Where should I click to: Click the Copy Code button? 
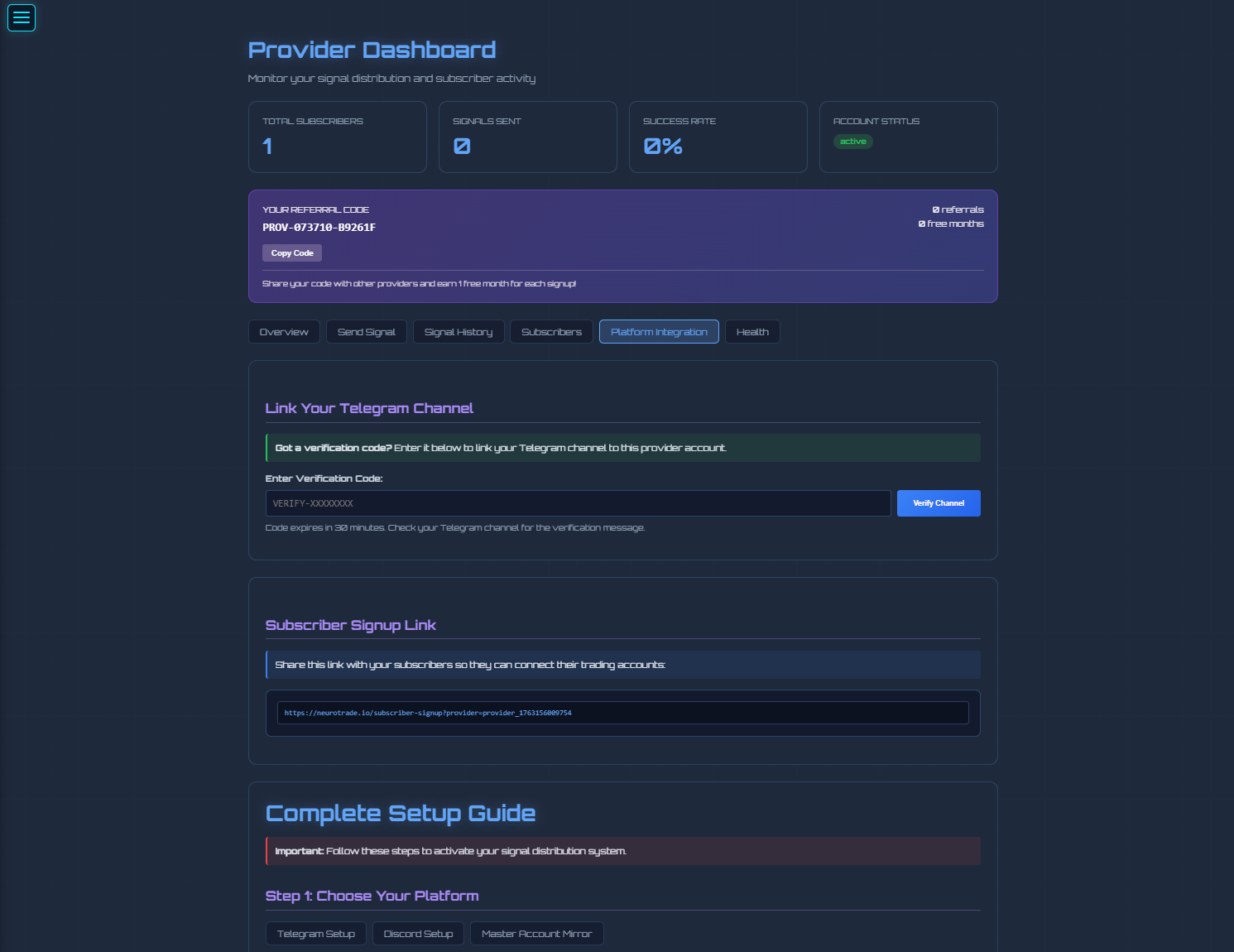291,252
